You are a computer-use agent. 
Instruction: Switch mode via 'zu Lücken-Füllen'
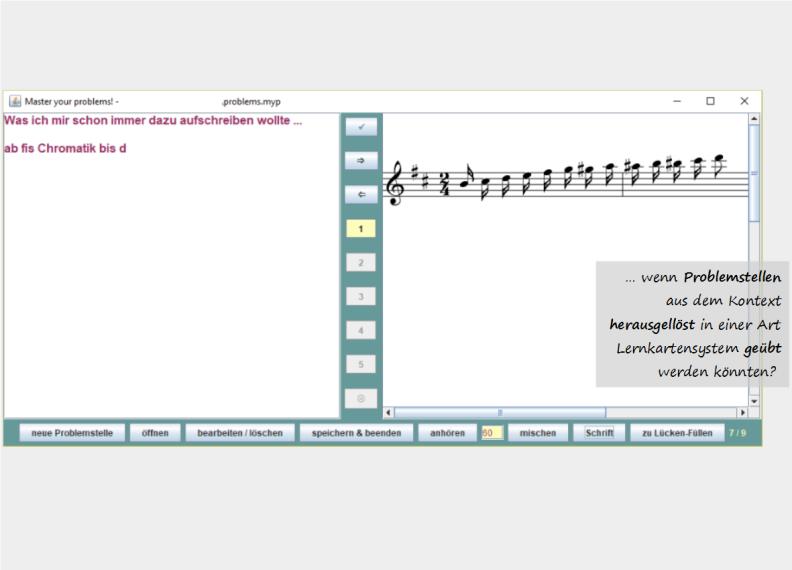(x=677, y=433)
